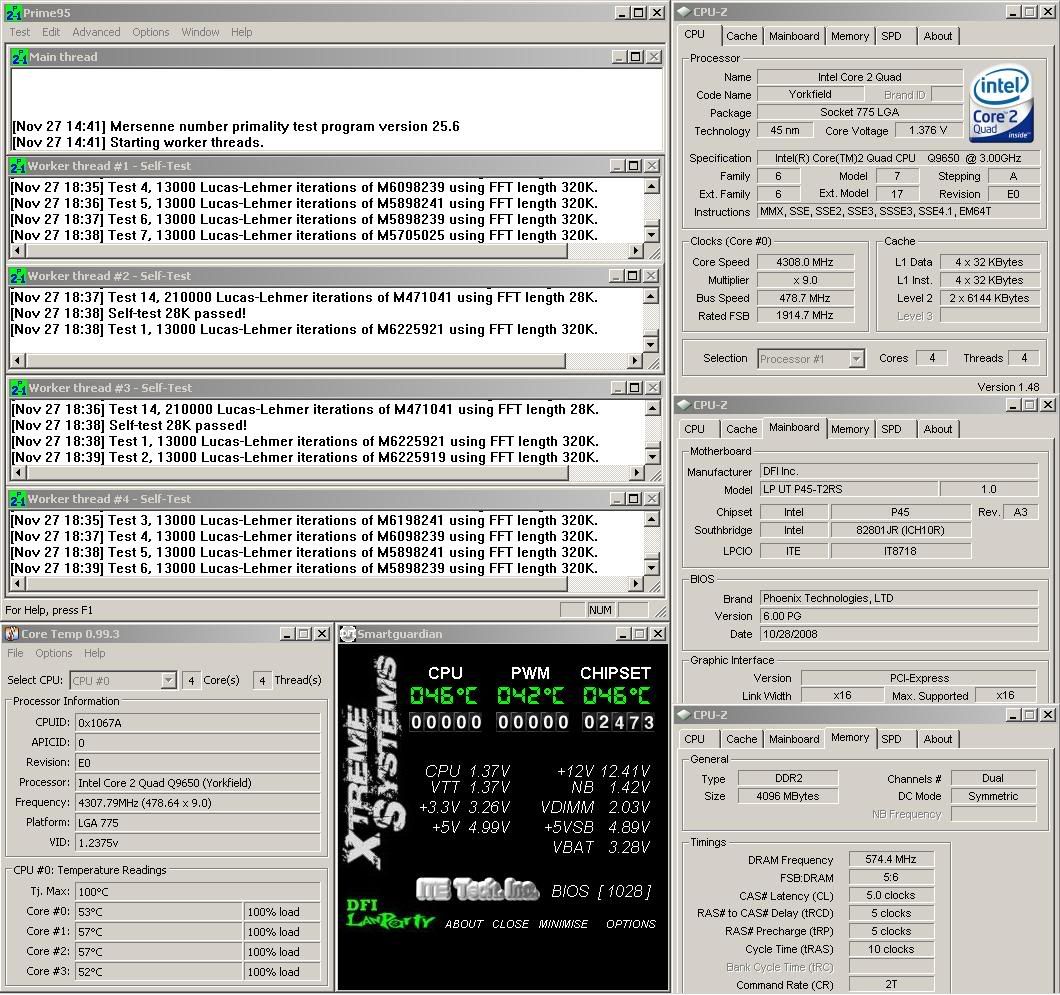Click Worker thread #4 window icon
Viewport: 1060px width, 995px height.
(18, 499)
